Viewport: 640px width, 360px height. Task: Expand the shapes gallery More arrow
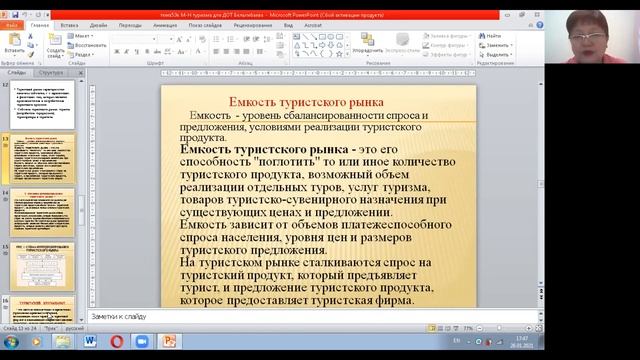pyautogui.click(x=347, y=54)
